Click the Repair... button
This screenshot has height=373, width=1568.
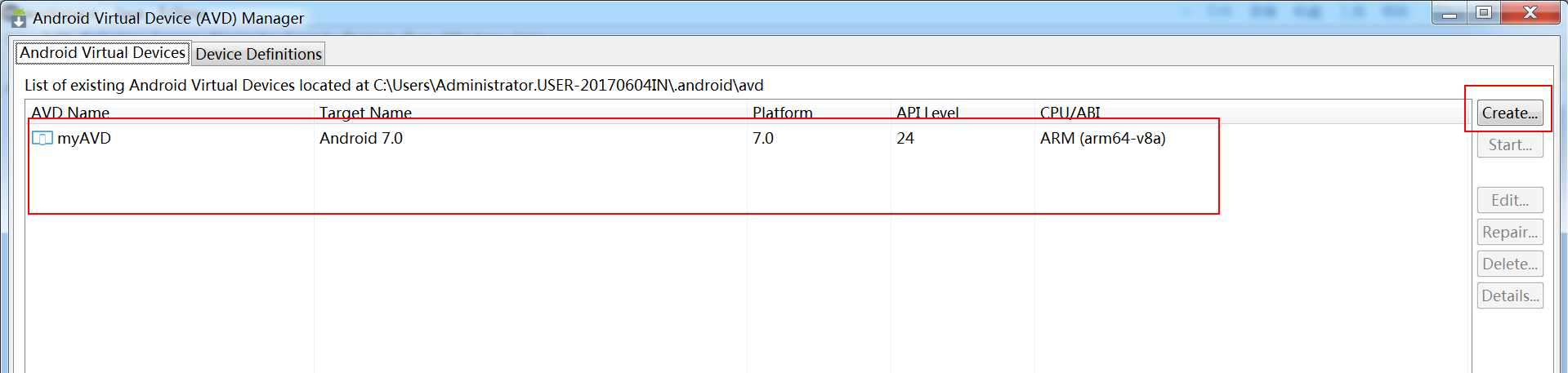(1510, 232)
